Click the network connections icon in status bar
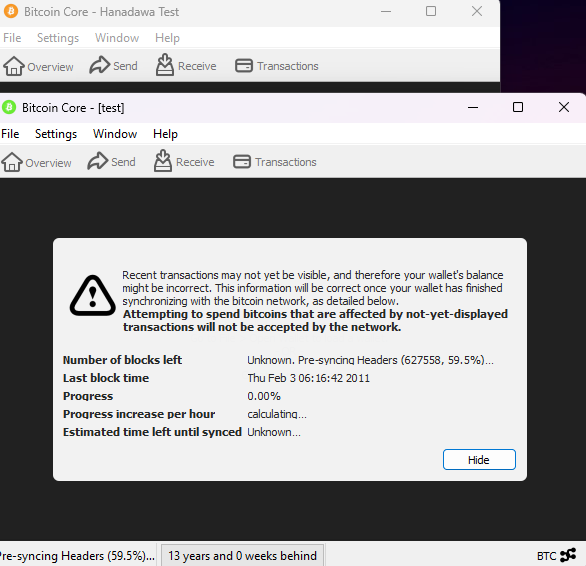586x566 pixels. pyautogui.click(x=568, y=555)
